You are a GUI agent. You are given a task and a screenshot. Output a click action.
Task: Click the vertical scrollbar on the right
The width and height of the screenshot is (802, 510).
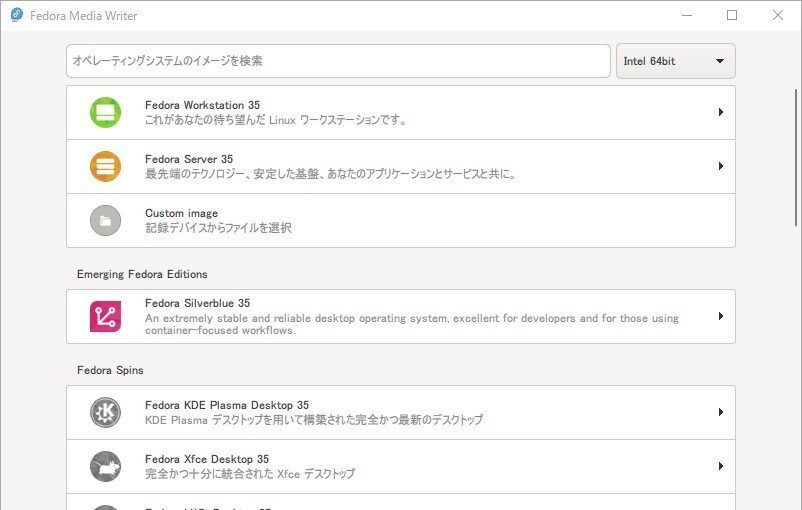(x=796, y=158)
